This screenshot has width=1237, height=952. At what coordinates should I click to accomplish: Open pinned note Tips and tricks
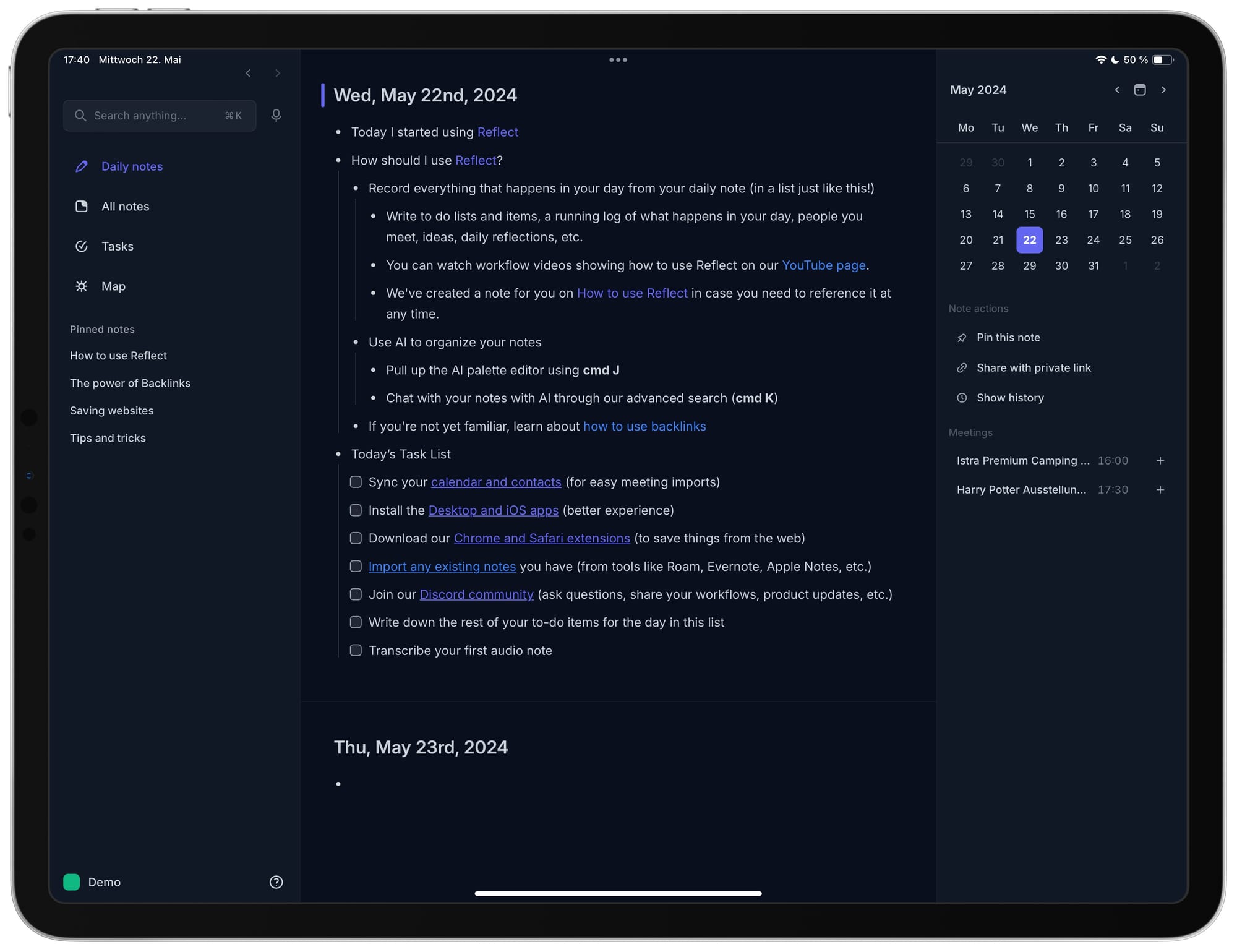pos(108,438)
